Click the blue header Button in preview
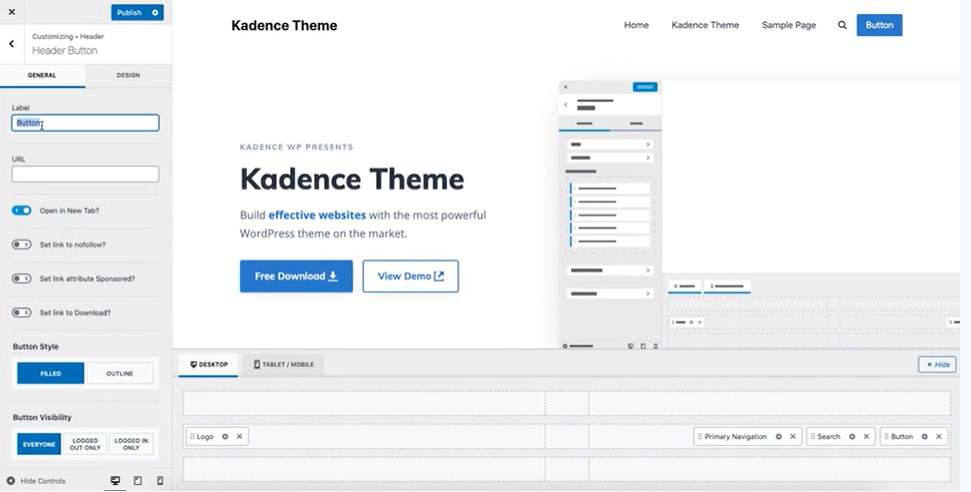 pyautogui.click(x=879, y=25)
